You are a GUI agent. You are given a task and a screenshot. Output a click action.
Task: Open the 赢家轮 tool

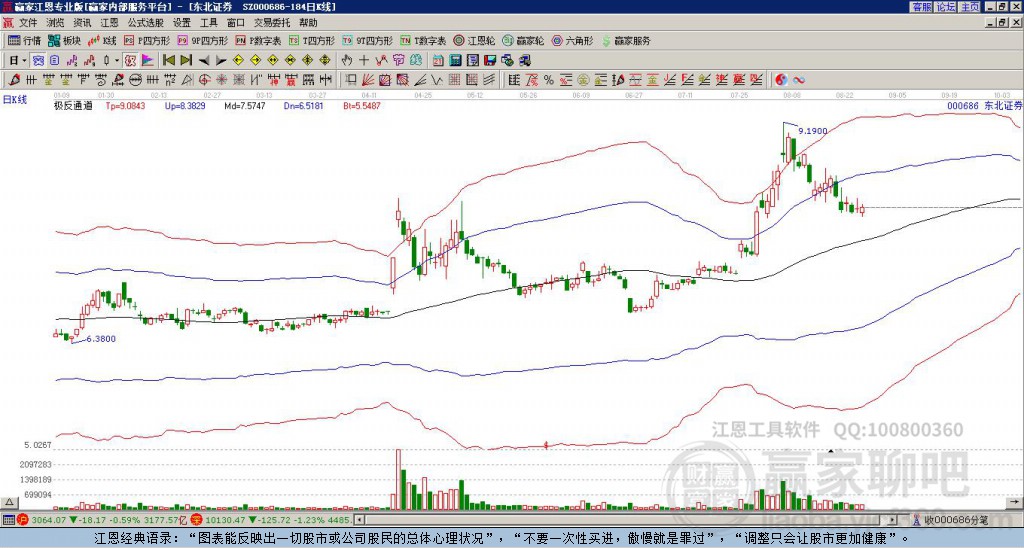[x=523, y=40]
